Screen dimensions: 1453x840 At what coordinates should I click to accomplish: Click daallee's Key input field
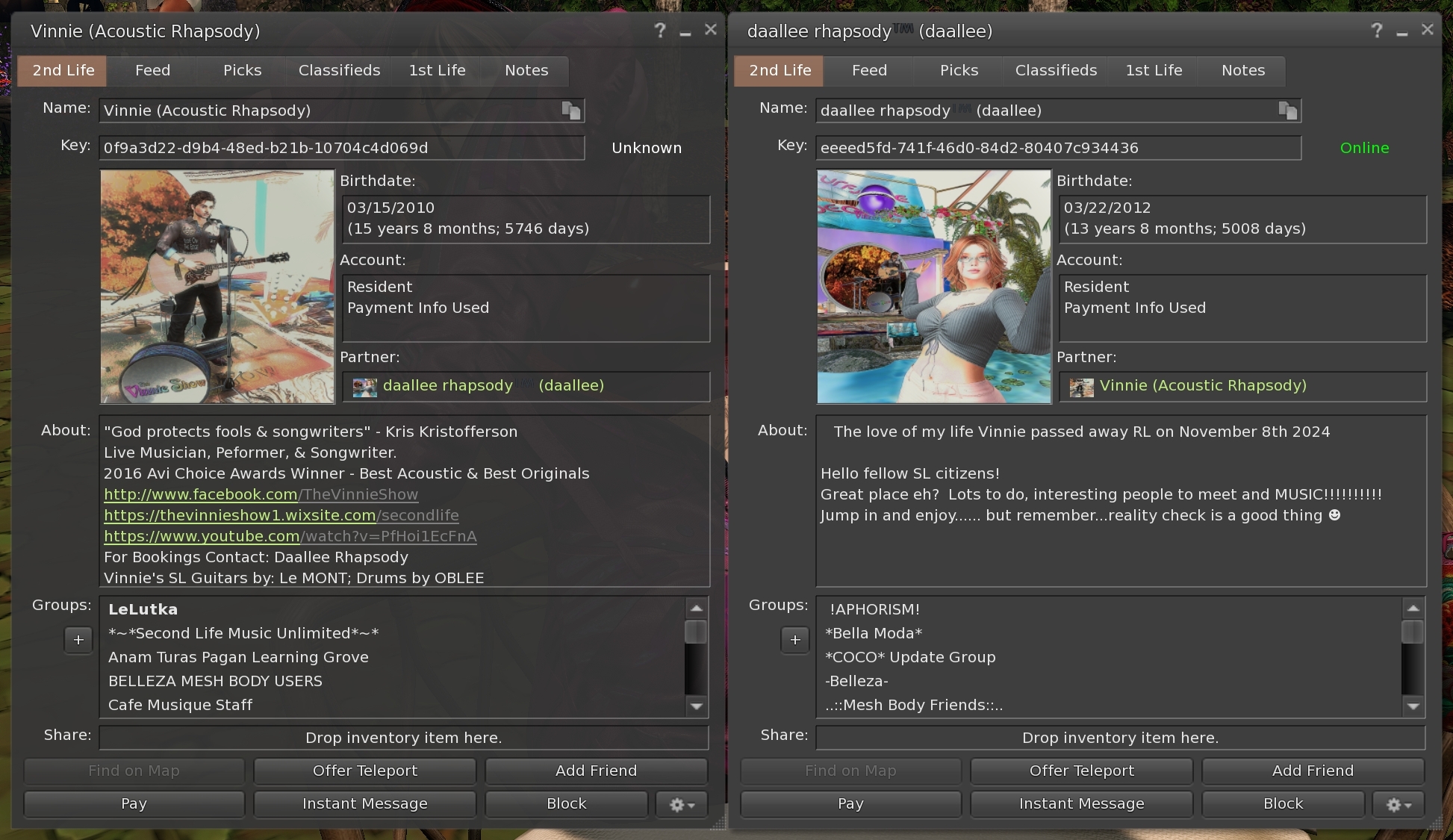point(1057,148)
